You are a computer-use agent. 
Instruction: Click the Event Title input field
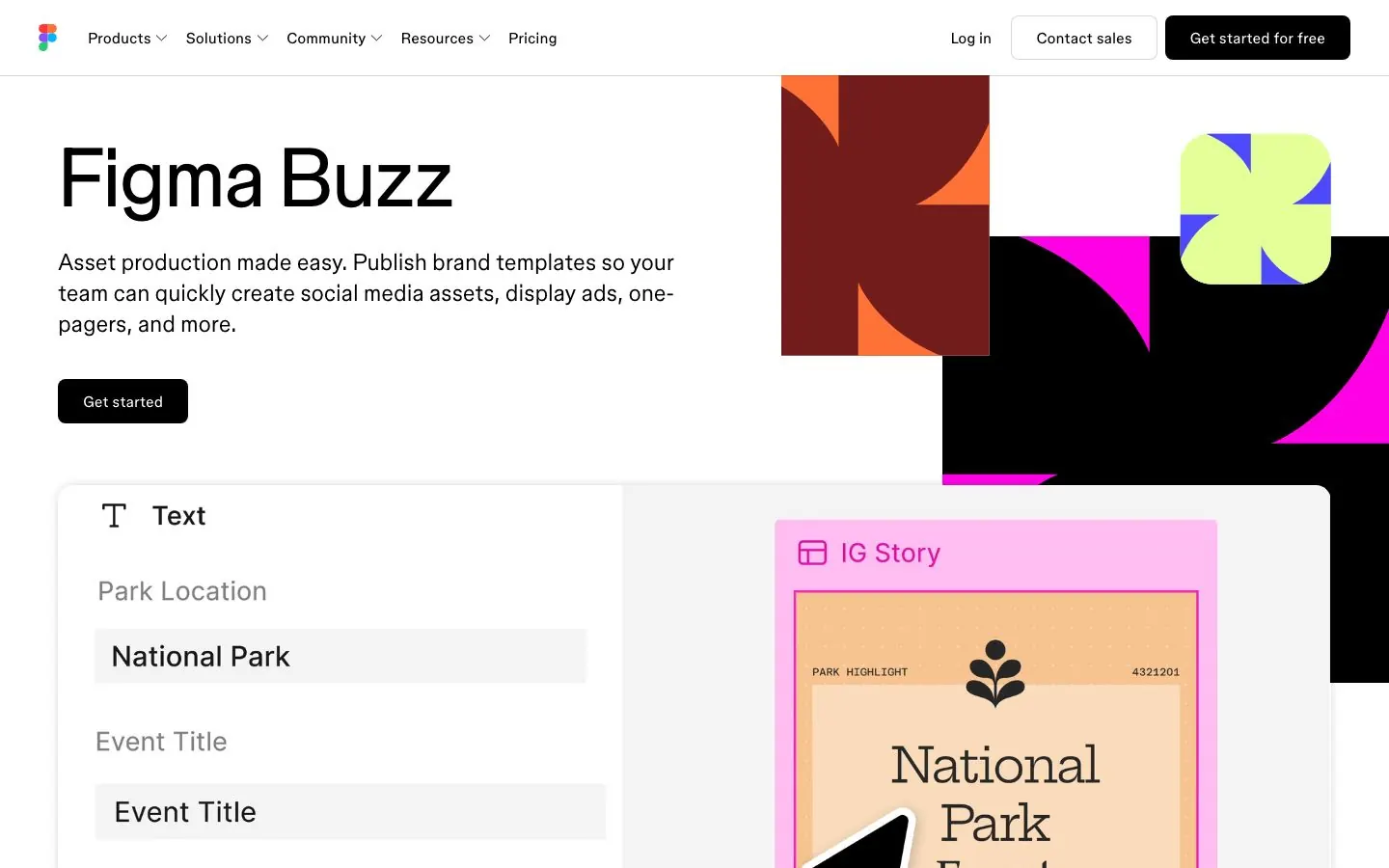pyautogui.click(x=350, y=812)
